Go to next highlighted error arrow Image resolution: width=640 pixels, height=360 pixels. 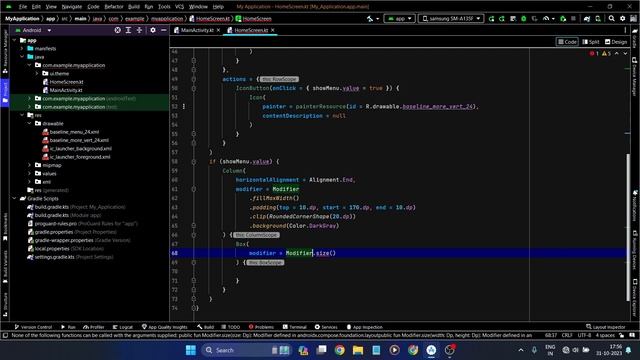(x=625, y=53)
